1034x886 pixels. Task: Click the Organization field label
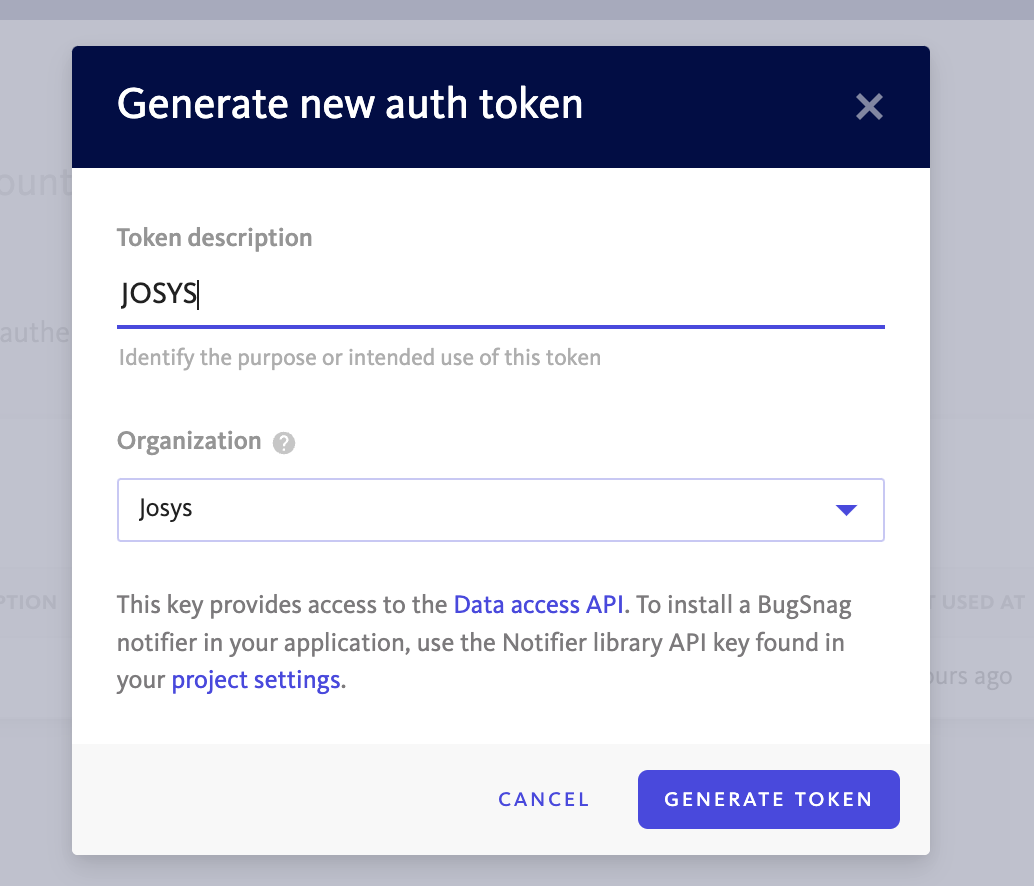click(188, 441)
